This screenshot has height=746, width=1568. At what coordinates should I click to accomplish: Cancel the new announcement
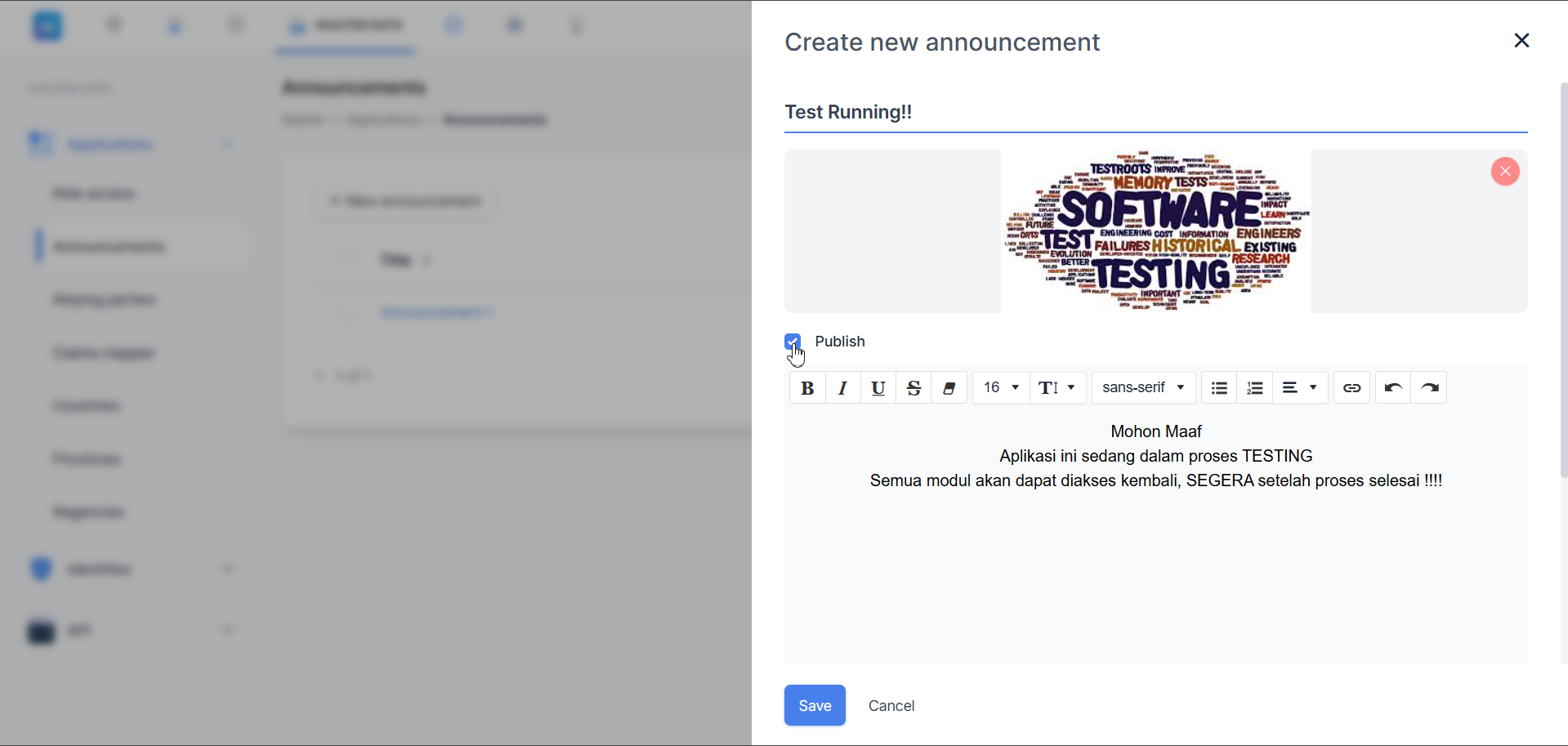click(x=891, y=706)
